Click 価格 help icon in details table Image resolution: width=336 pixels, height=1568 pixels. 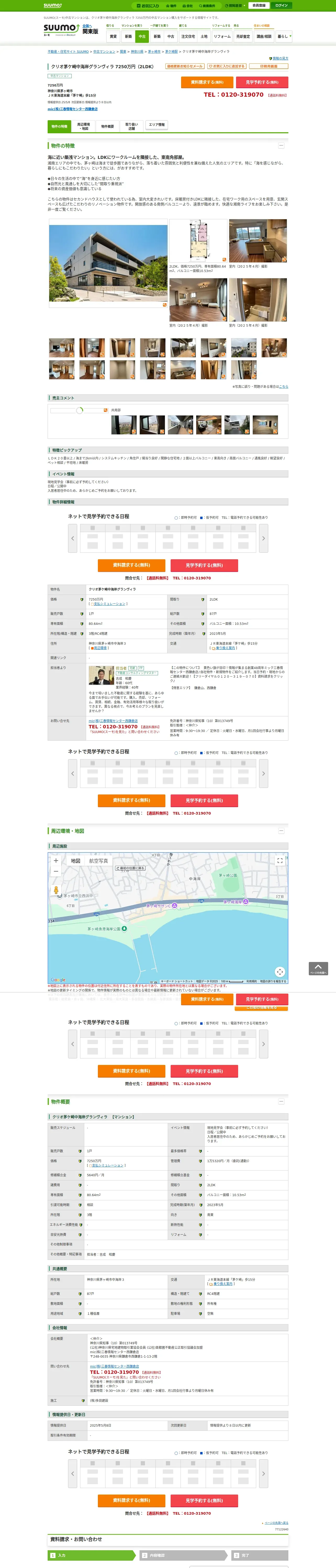[x=82, y=599]
